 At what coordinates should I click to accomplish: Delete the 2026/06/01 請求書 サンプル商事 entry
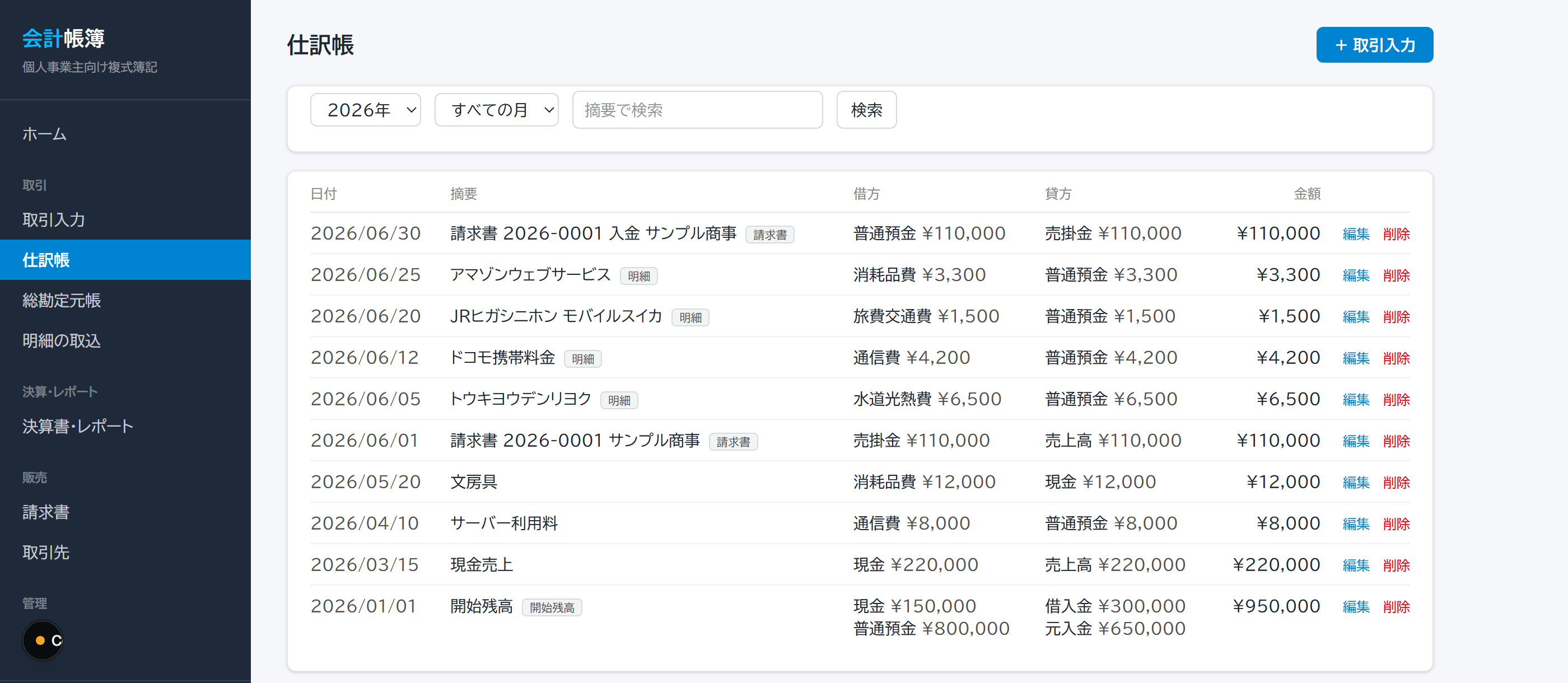pyautogui.click(x=1396, y=441)
